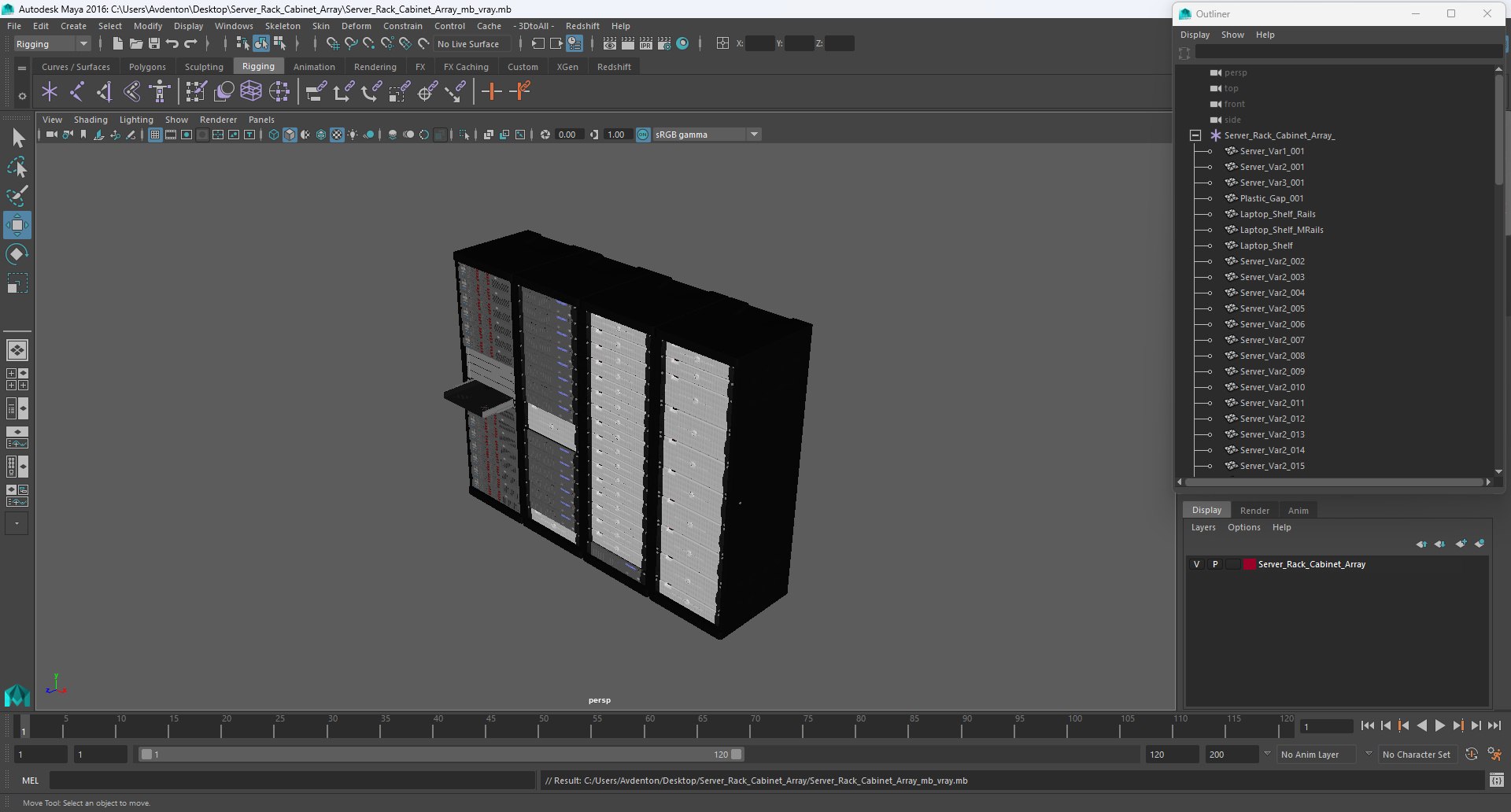Viewport: 1511px width, 812px height.
Task: Create a new display layer
Action: coord(1461,544)
